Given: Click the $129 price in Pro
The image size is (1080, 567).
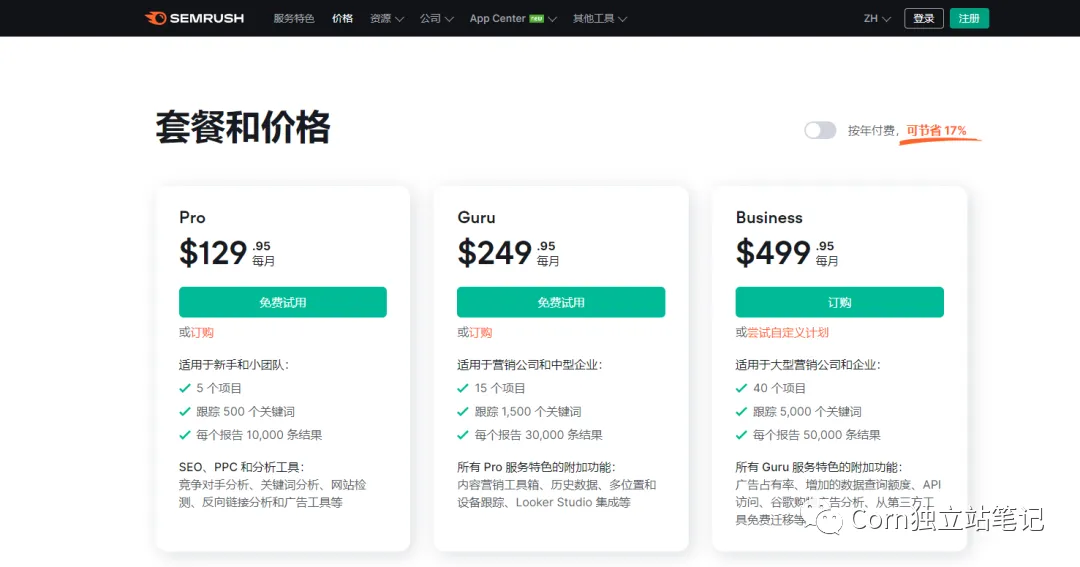Looking at the screenshot, I should (x=213, y=253).
